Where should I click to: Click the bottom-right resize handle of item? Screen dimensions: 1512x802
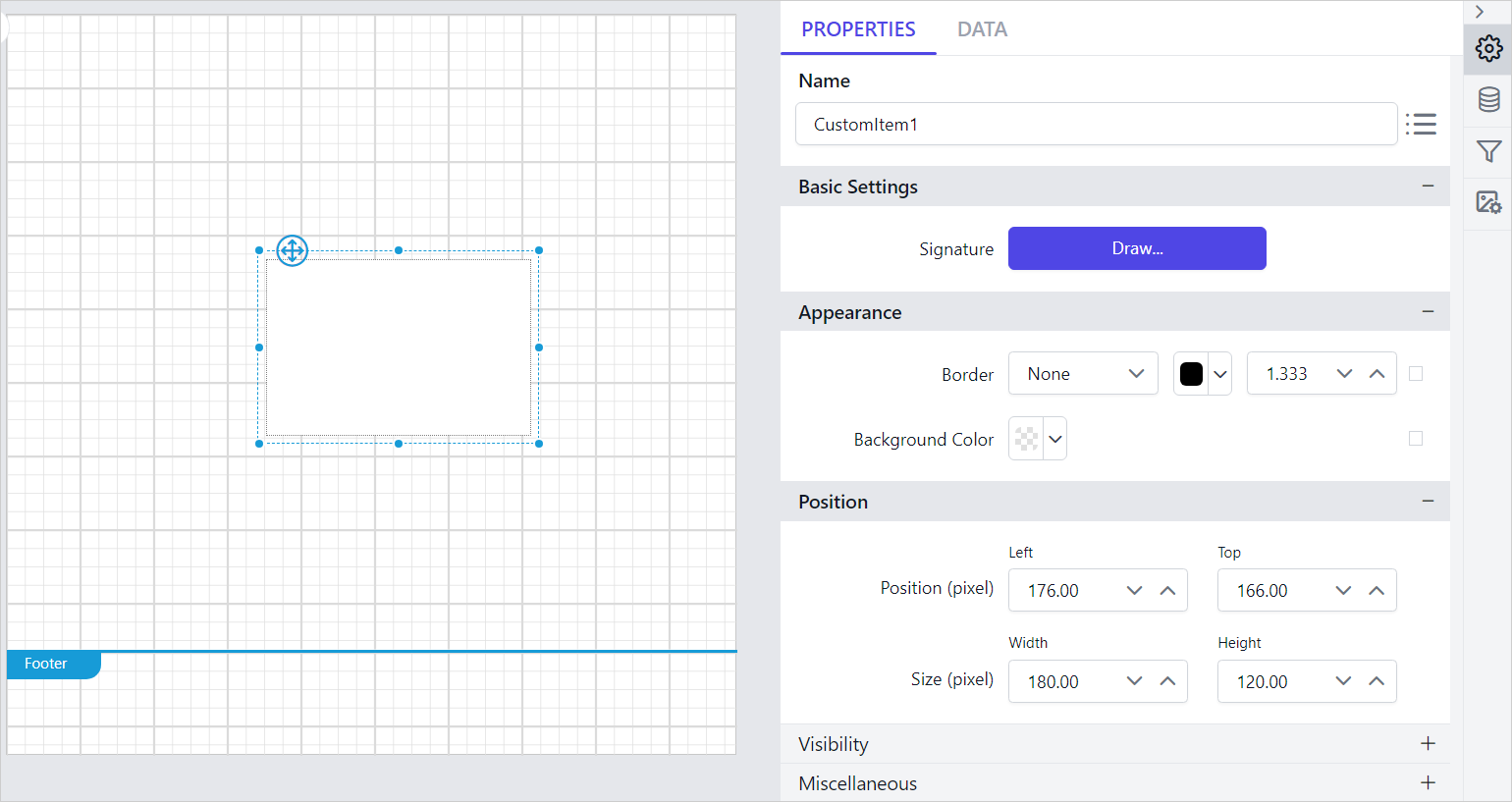(x=539, y=444)
